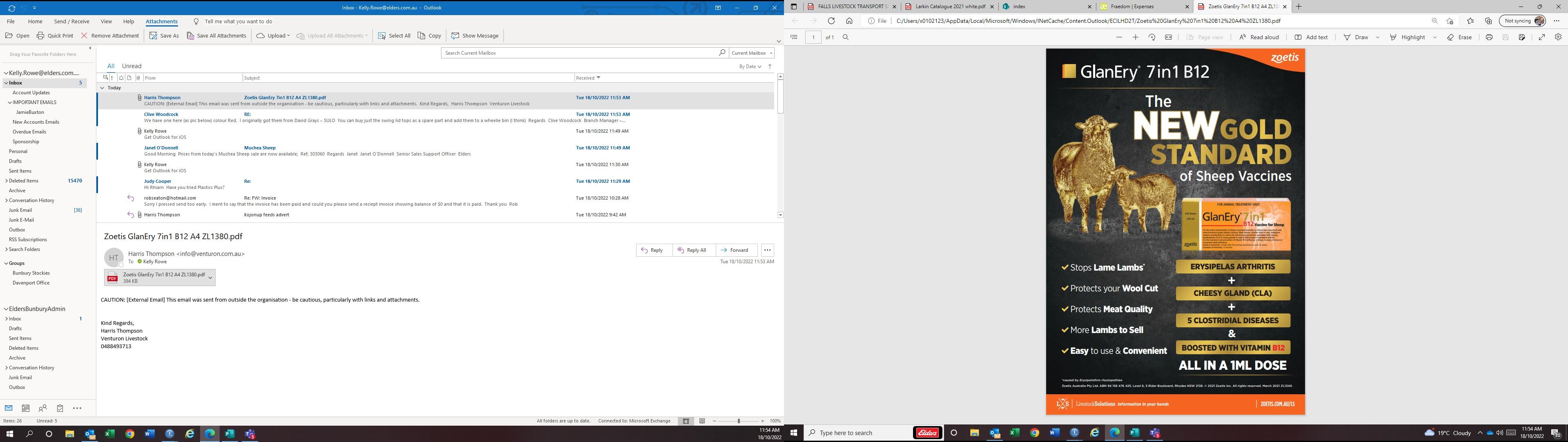Click PDF page number box
This screenshot has height=442, width=1568.
[x=813, y=37]
